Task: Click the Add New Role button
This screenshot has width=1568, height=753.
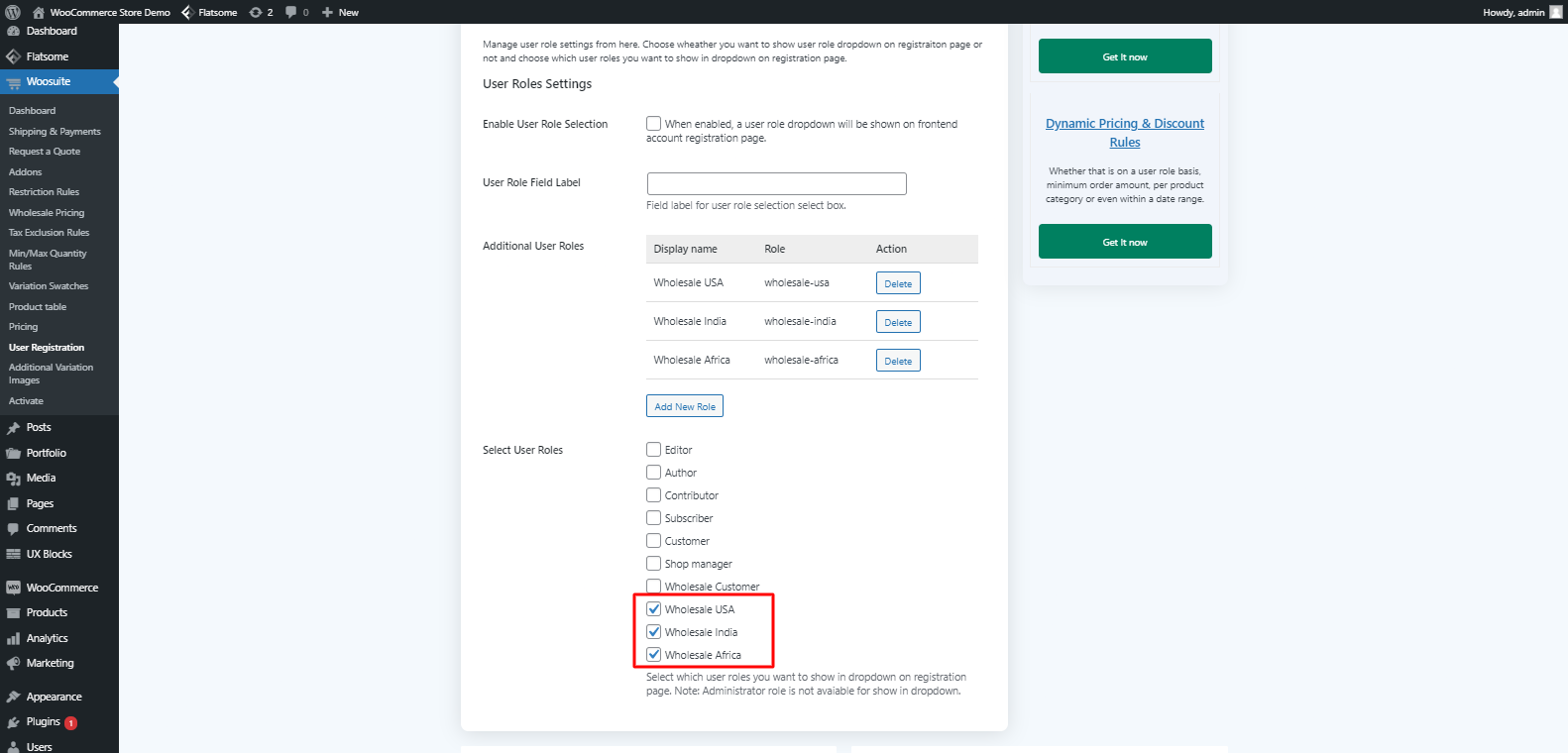Action: click(685, 406)
